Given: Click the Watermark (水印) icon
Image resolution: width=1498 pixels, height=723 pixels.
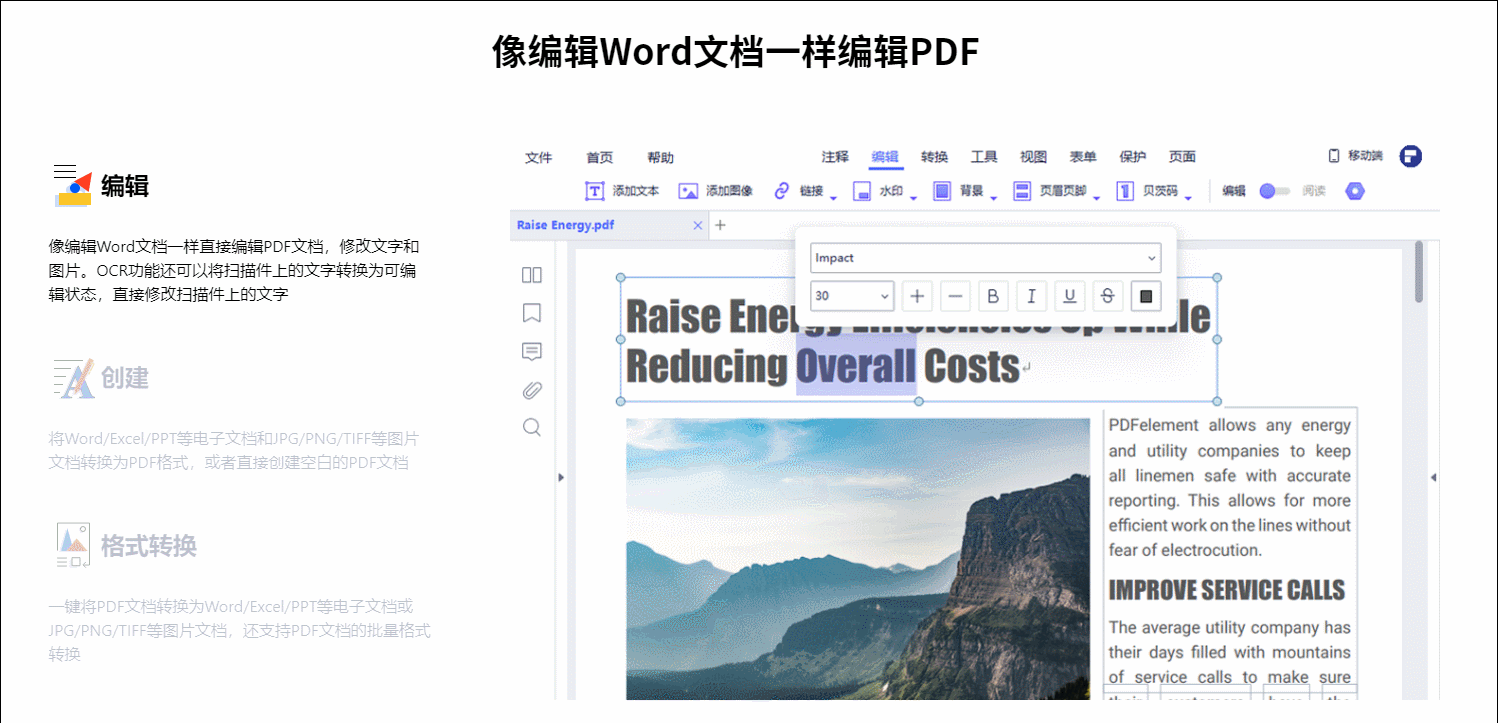Looking at the screenshot, I should tap(862, 191).
